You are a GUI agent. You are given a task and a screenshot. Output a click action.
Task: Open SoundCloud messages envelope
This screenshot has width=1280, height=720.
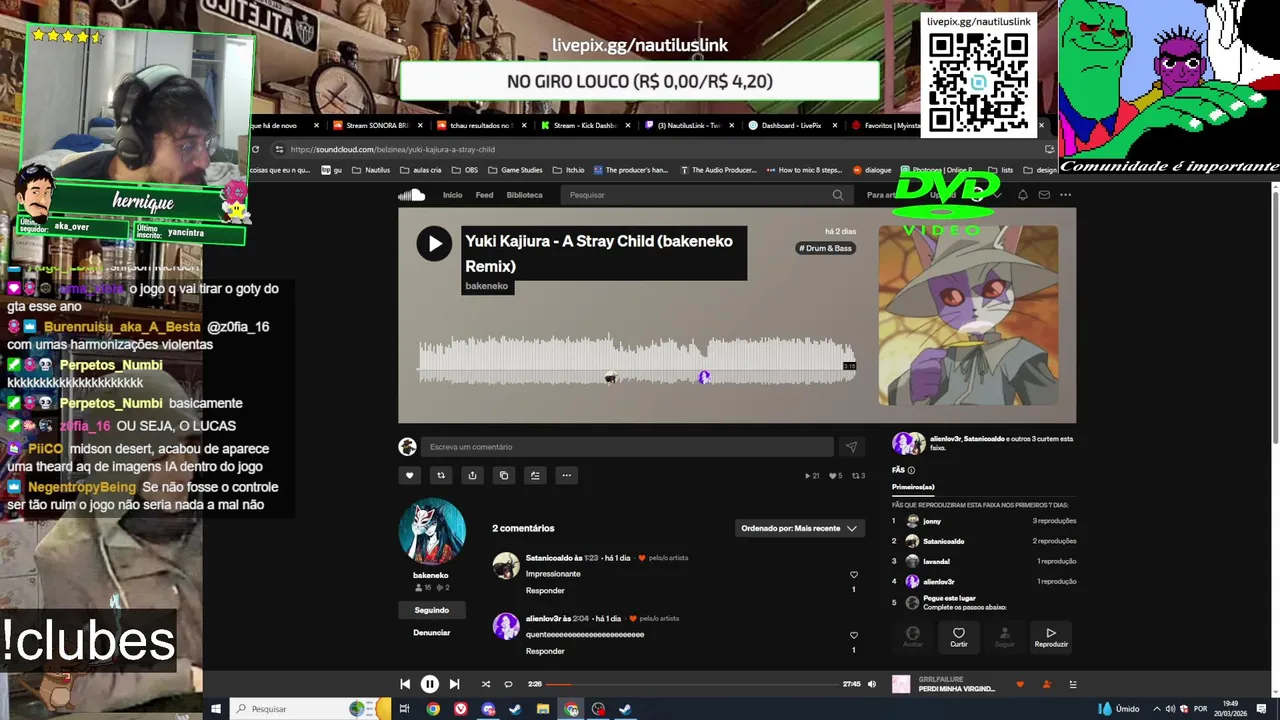(x=1044, y=195)
